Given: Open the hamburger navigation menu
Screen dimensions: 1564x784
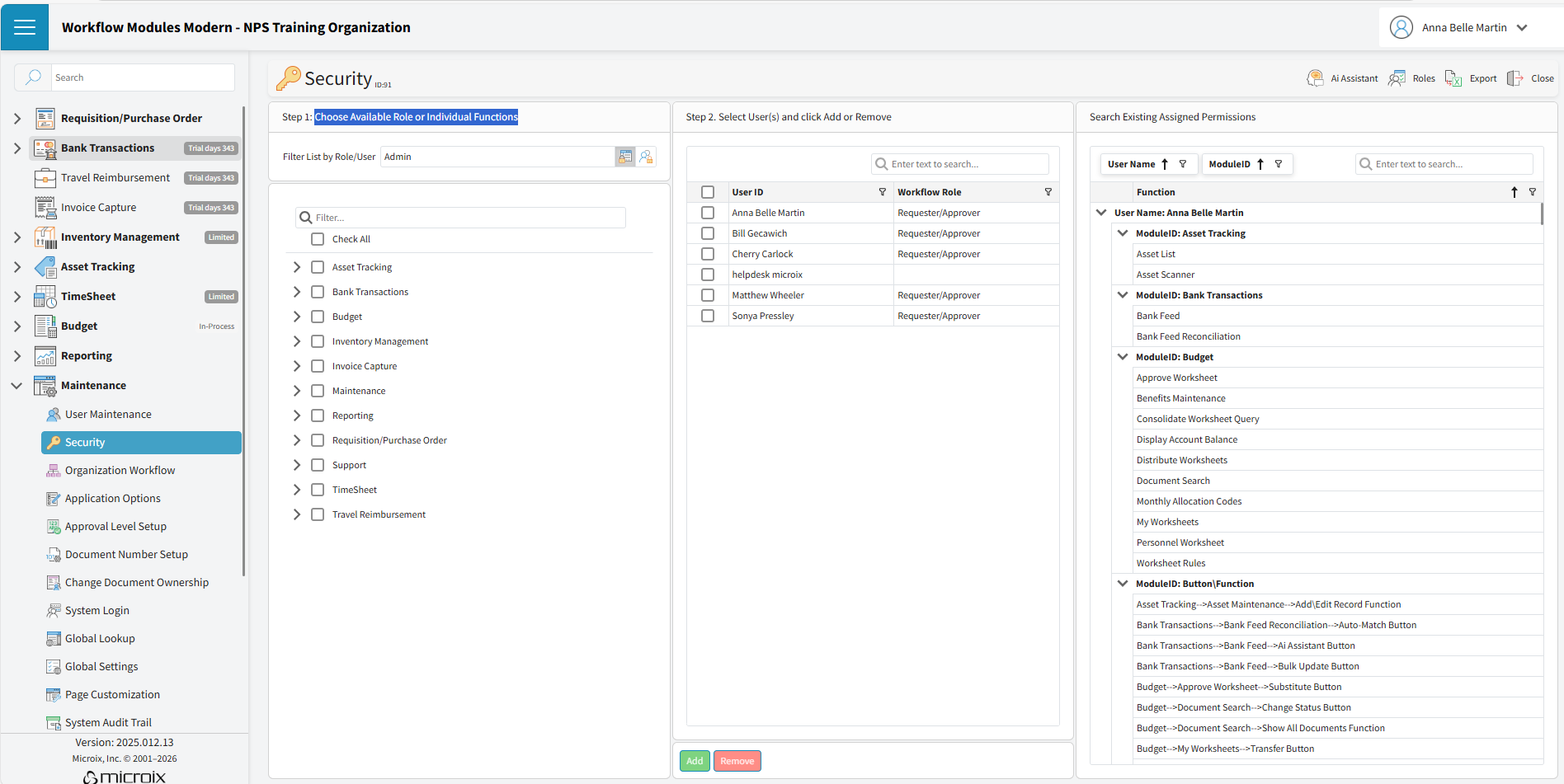Looking at the screenshot, I should coord(25,27).
